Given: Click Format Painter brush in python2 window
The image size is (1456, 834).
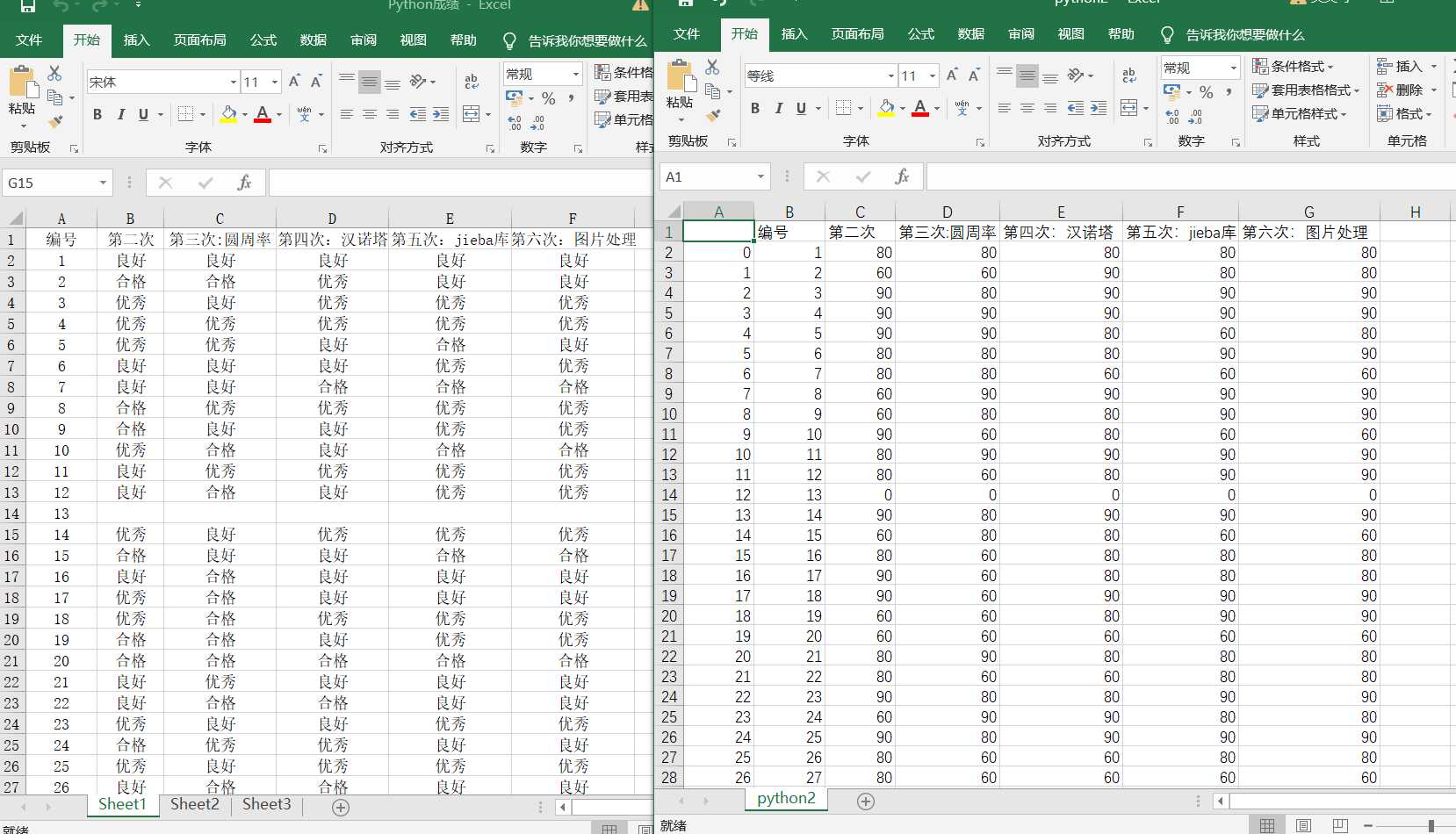Looking at the screenshot, I should (713, 115).
